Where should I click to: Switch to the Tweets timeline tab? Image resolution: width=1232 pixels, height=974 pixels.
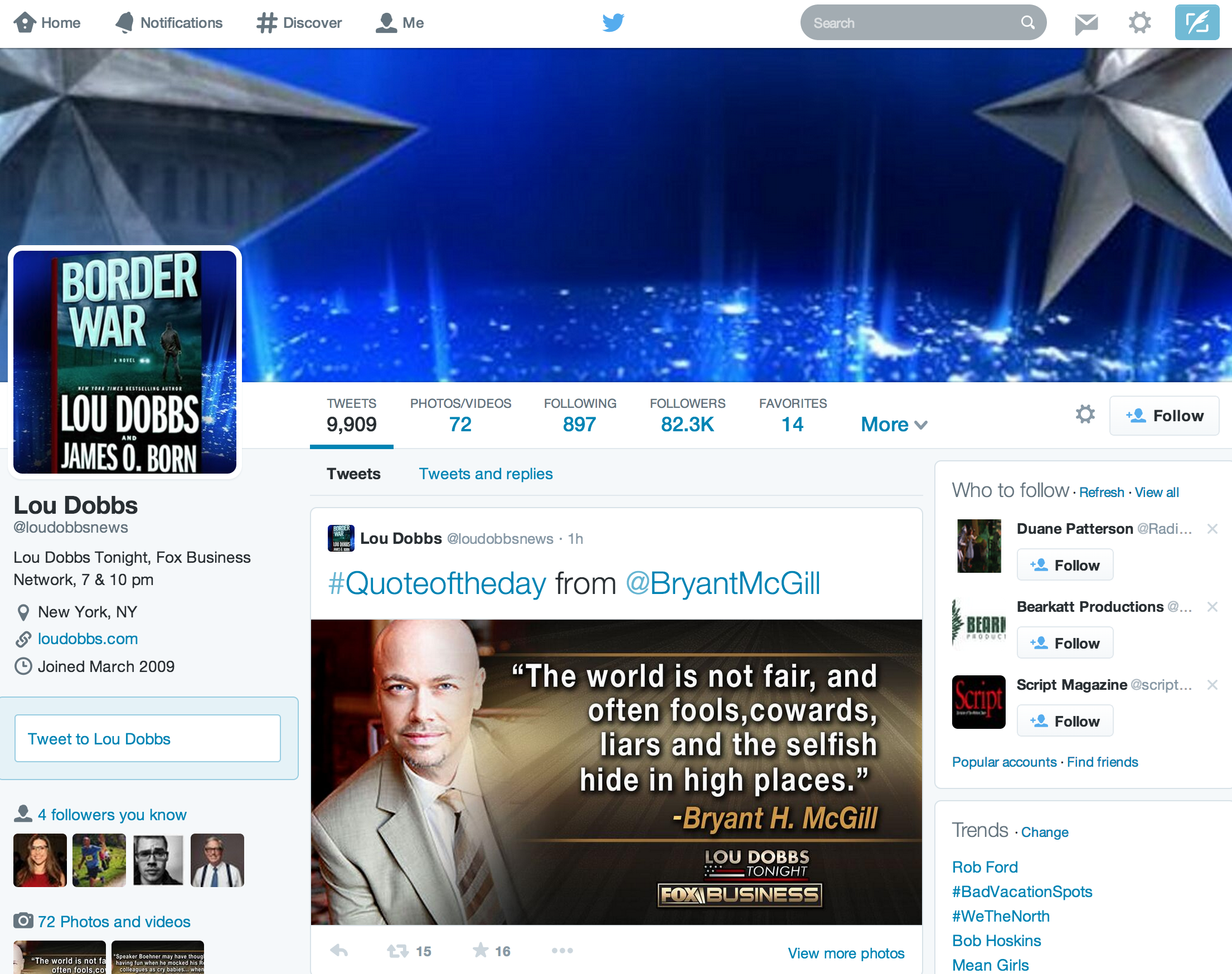[x=353, y=474]
